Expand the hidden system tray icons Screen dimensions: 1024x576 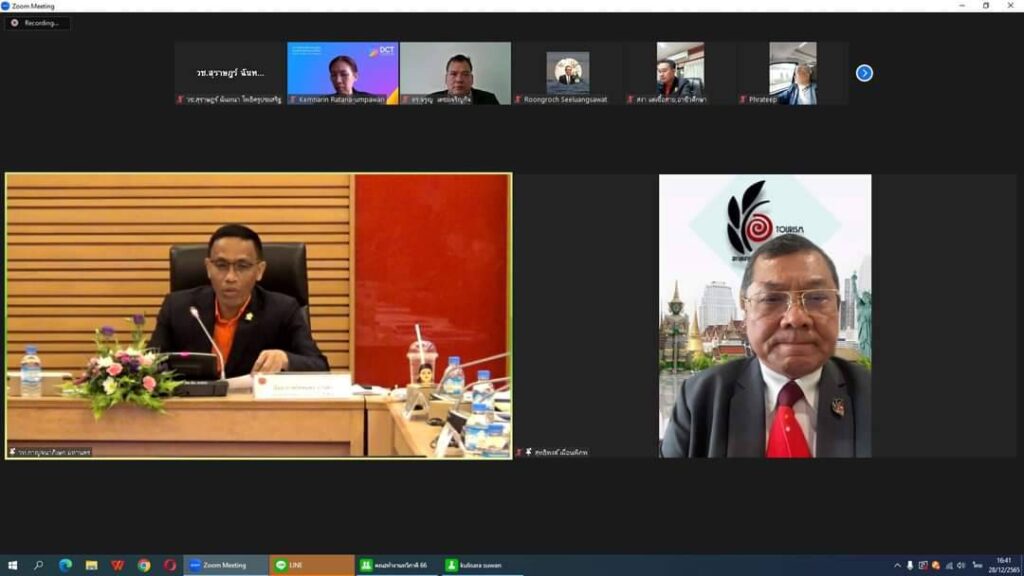point(898,565)
